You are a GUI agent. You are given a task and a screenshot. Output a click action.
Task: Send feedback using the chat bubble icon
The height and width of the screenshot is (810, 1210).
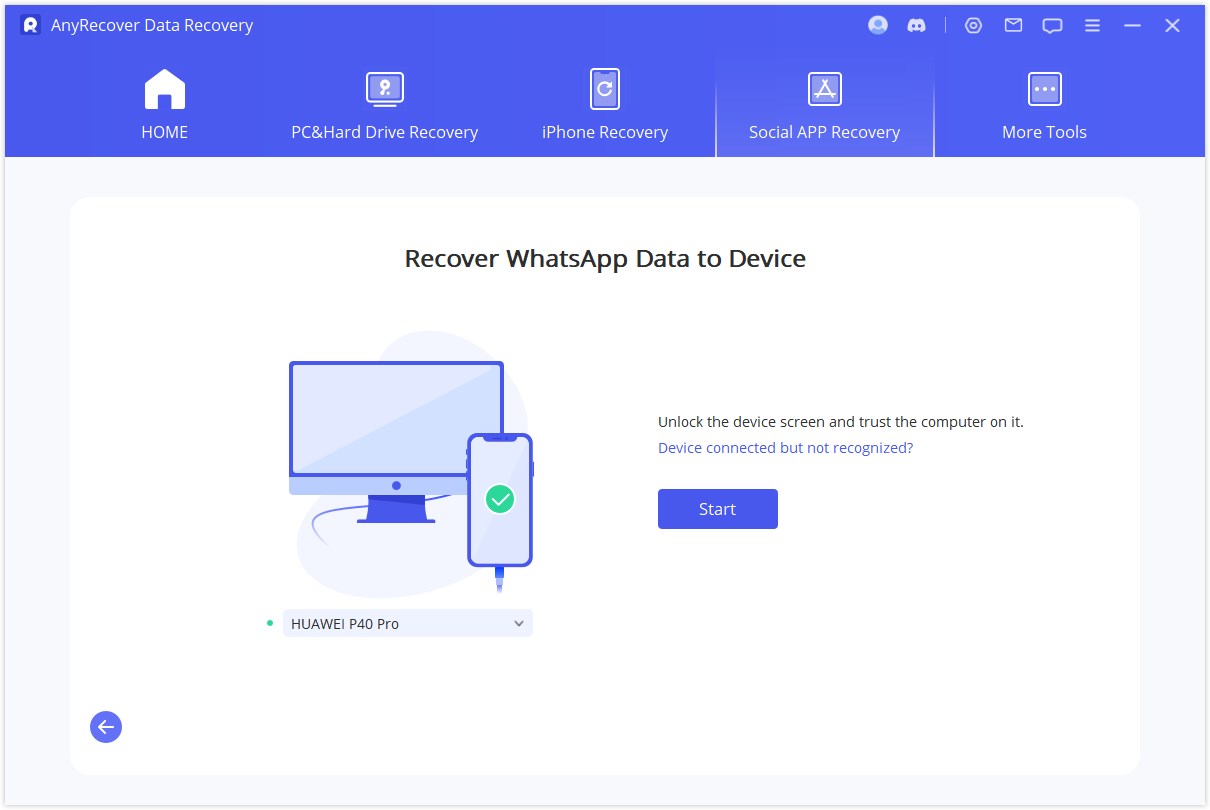click(1052, 25)
